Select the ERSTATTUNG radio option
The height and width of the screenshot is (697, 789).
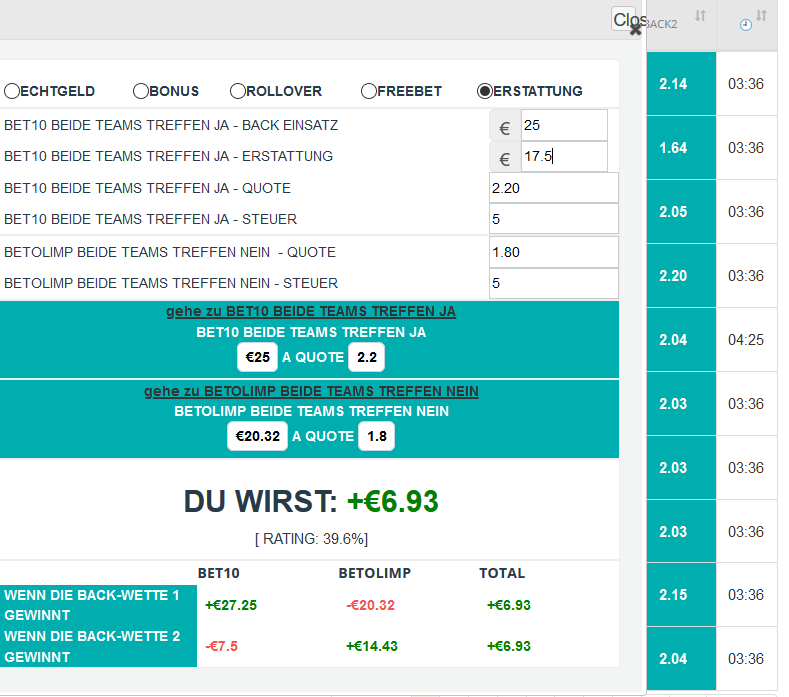coord(485,91)
